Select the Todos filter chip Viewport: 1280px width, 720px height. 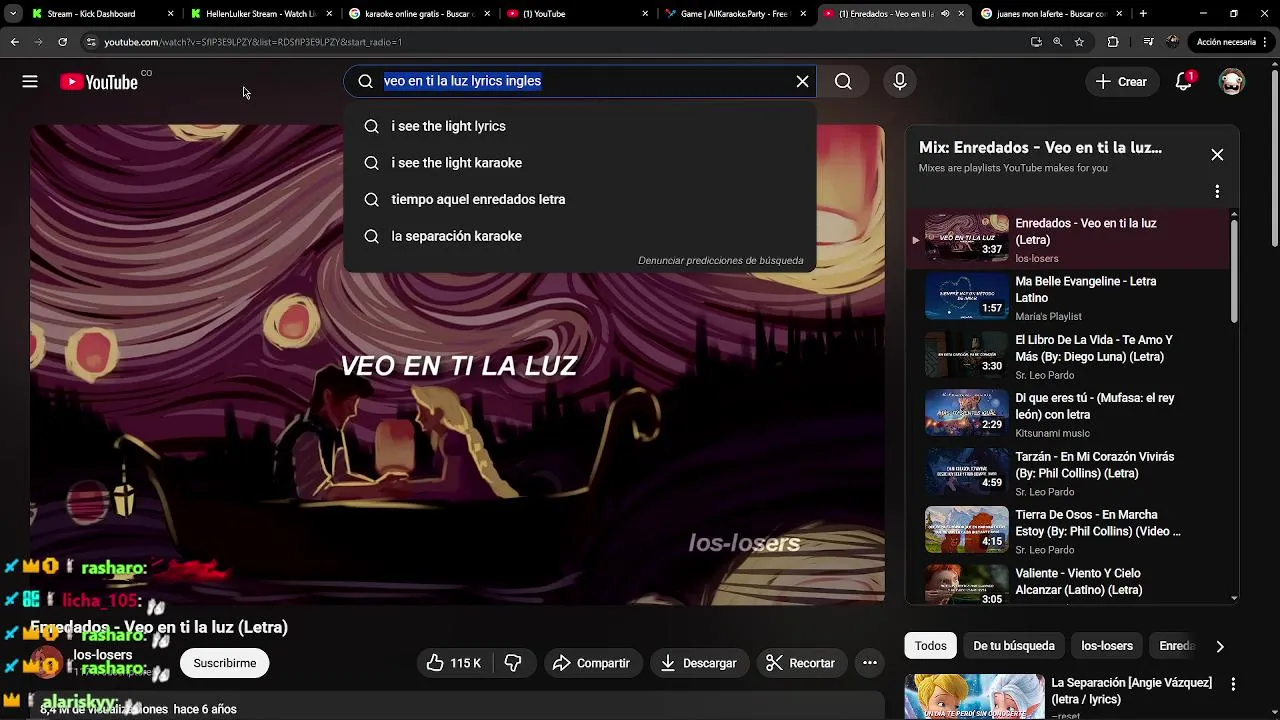[x=930, y=646]
